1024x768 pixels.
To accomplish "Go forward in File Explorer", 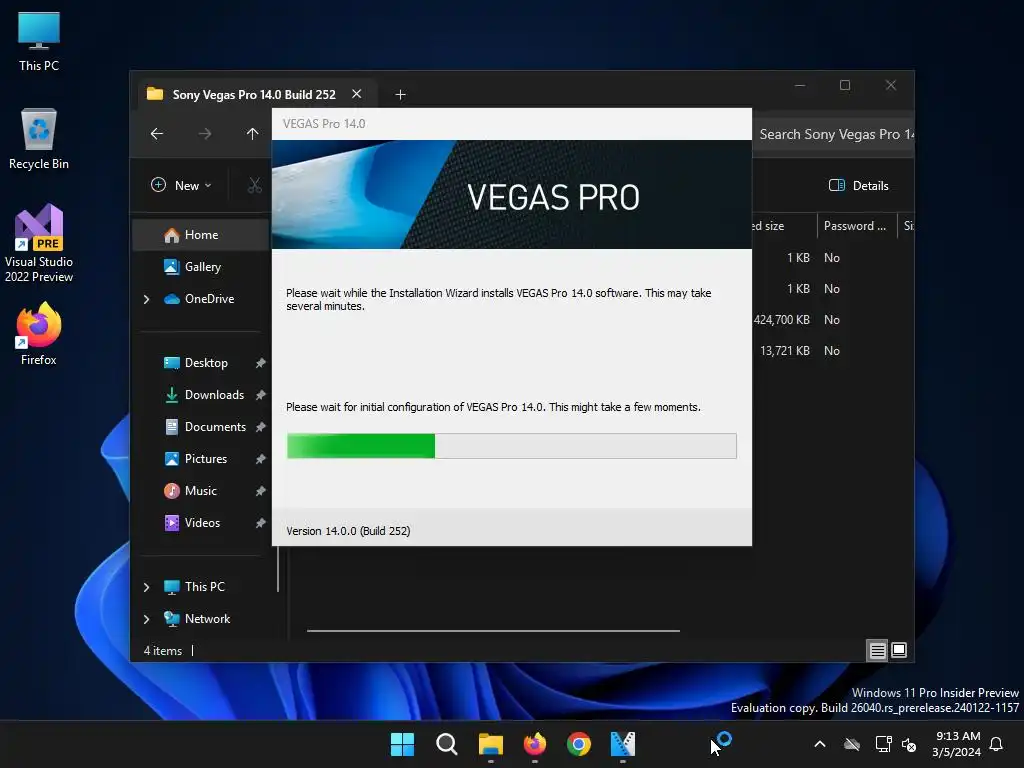I will 205,134.
